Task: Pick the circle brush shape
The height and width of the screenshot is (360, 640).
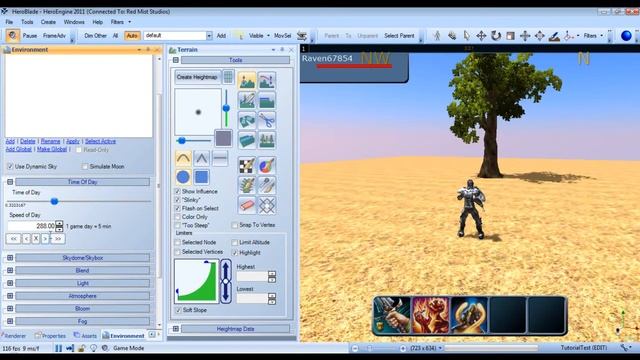Action: [183, 177]
